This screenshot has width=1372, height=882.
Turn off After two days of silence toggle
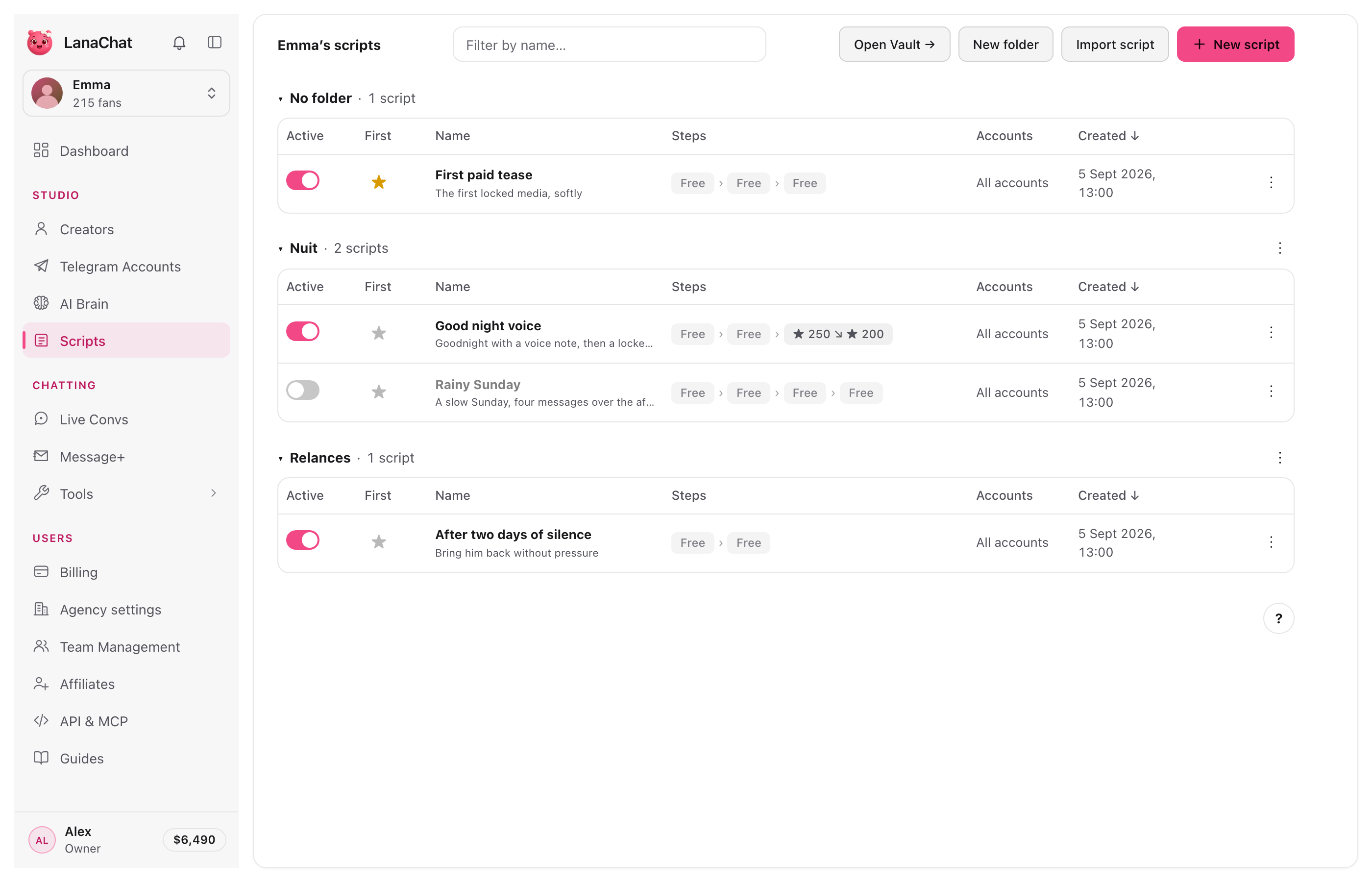click(303, 540)
